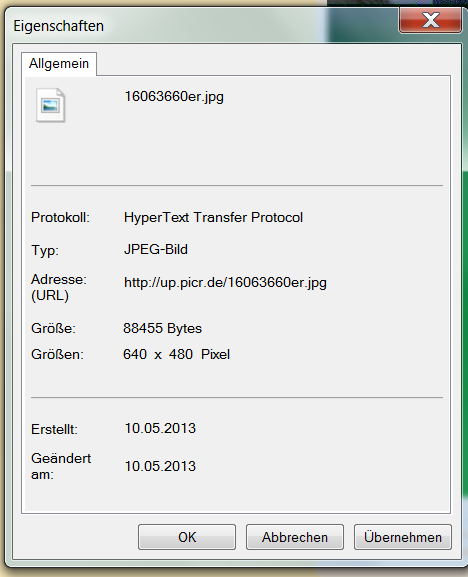Click the HyperText Transfer Protocol value
This screenshot has height=577, width=468.
click(213, 217)
